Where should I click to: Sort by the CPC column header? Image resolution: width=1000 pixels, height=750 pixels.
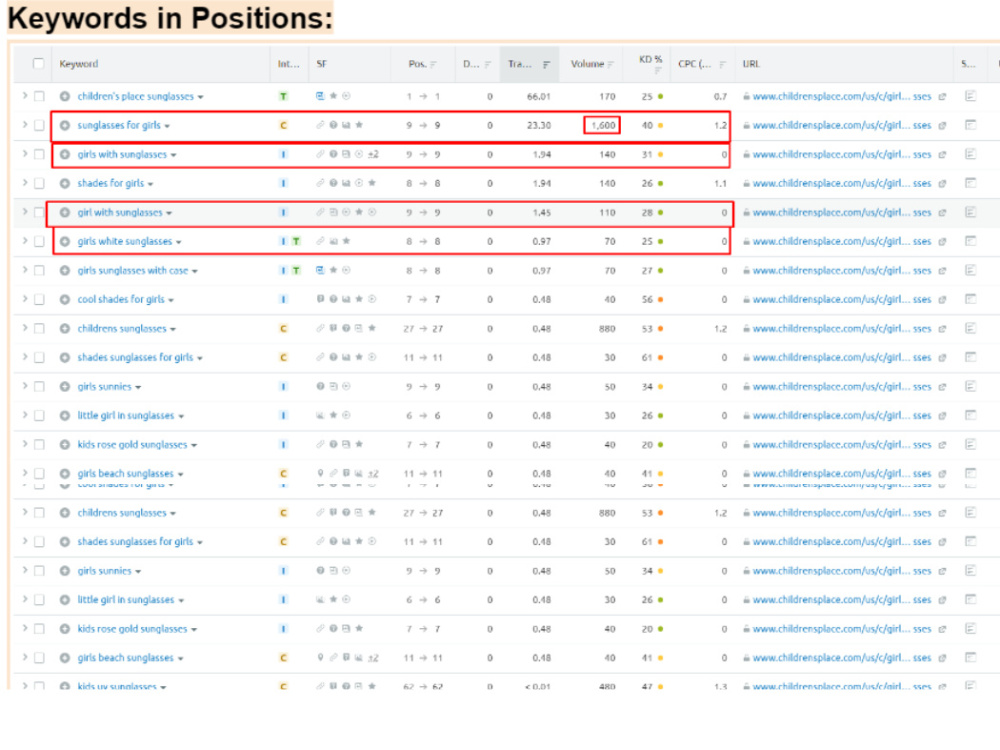702,64
